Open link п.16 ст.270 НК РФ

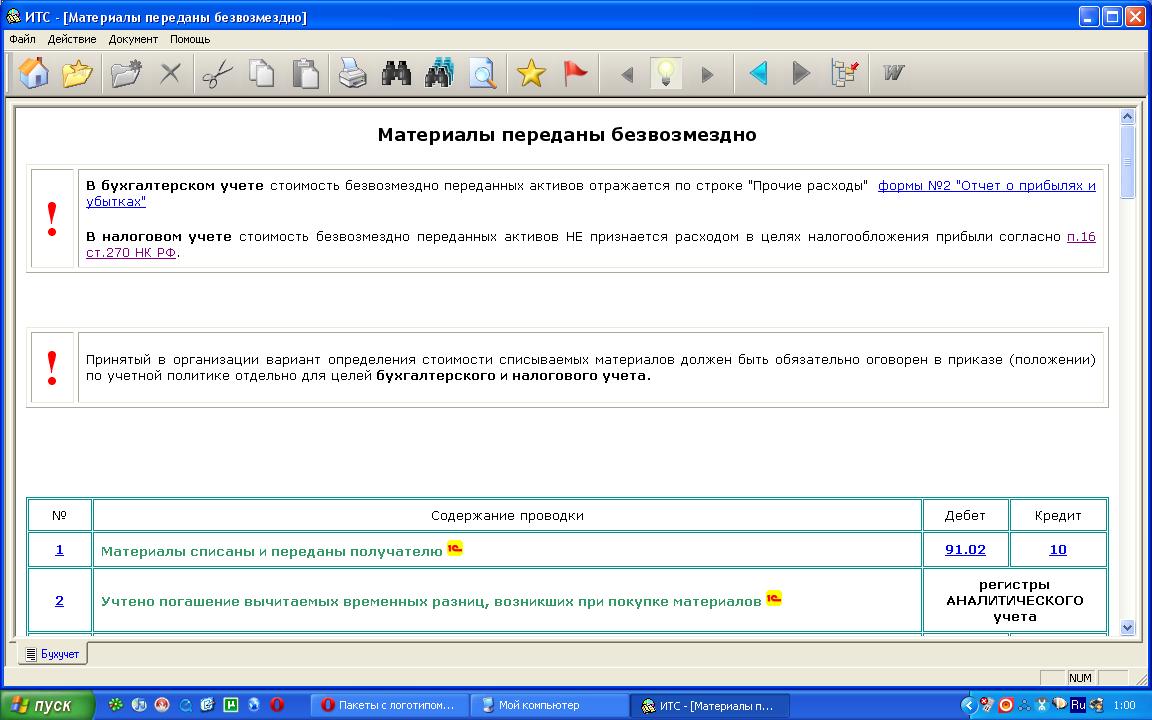[x=1081, y=237]
